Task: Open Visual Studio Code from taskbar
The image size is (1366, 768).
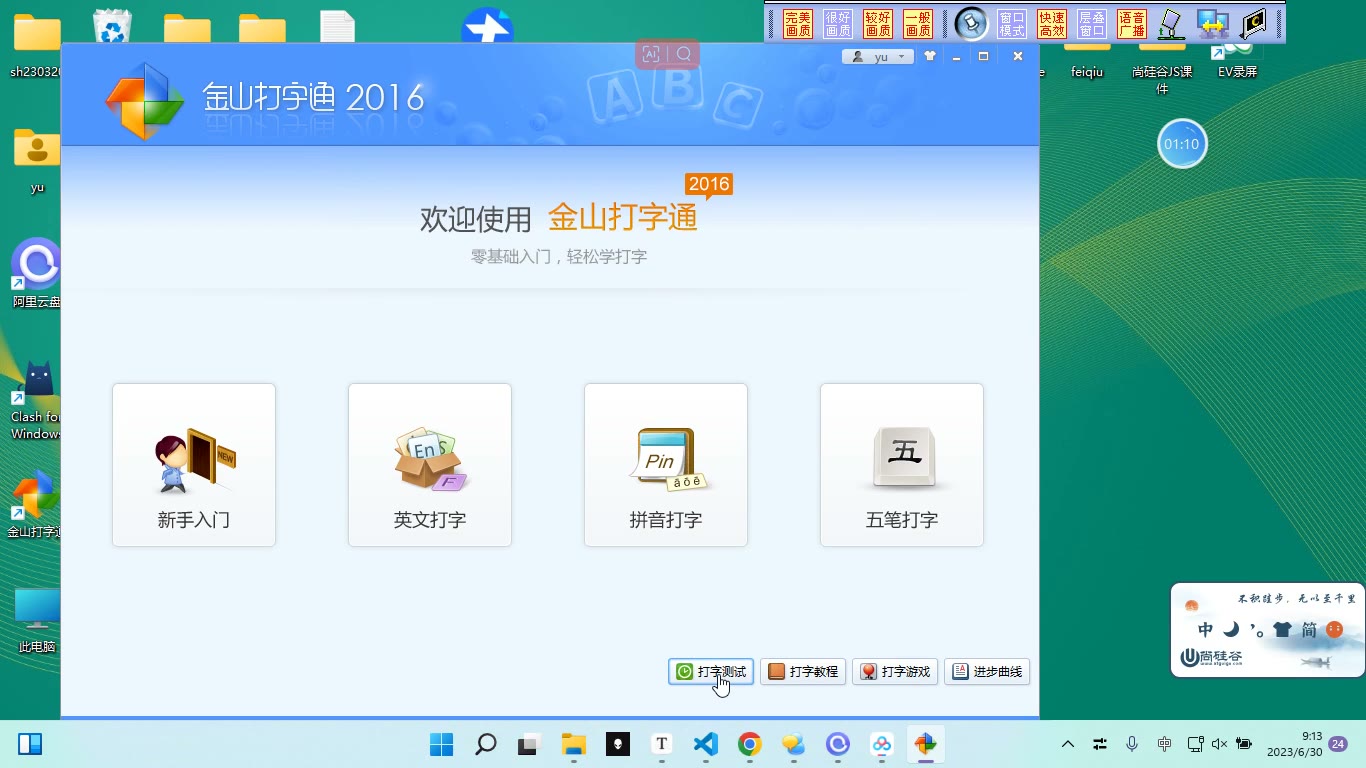Action: click(705, 744)
